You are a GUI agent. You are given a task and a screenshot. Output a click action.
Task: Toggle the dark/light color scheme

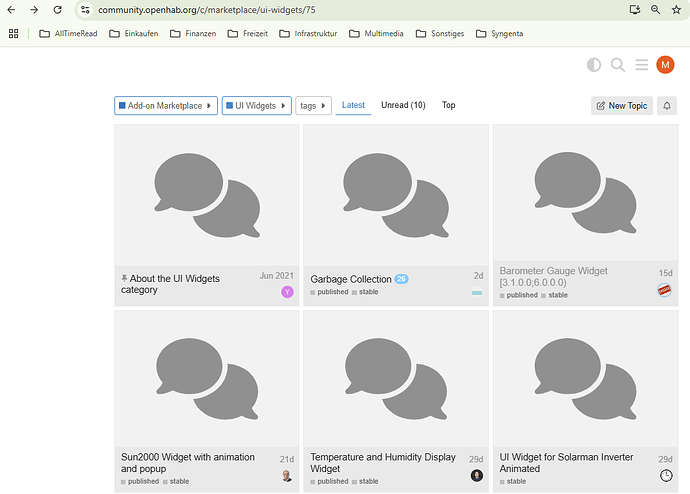tap(594, 65)
